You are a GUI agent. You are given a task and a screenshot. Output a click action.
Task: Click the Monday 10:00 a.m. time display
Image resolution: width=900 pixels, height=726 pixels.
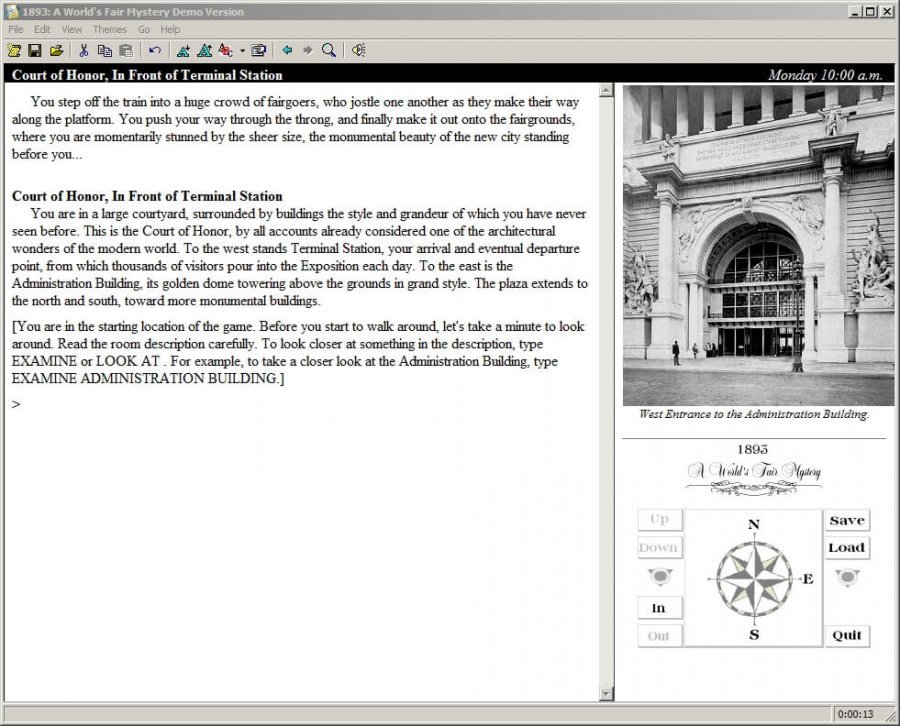point(825,75)
